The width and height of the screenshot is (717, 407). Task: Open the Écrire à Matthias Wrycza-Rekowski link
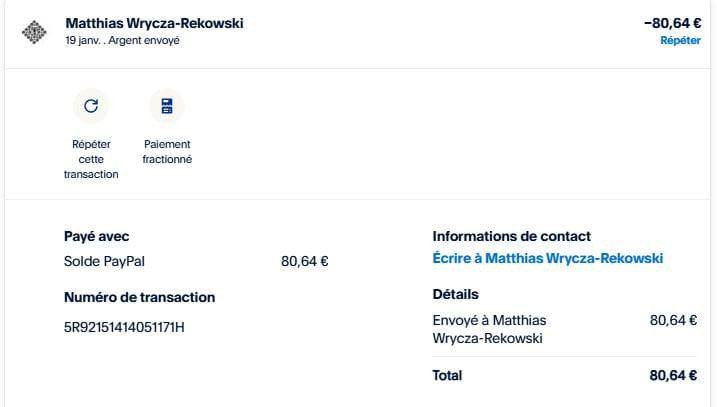point(547,259)
